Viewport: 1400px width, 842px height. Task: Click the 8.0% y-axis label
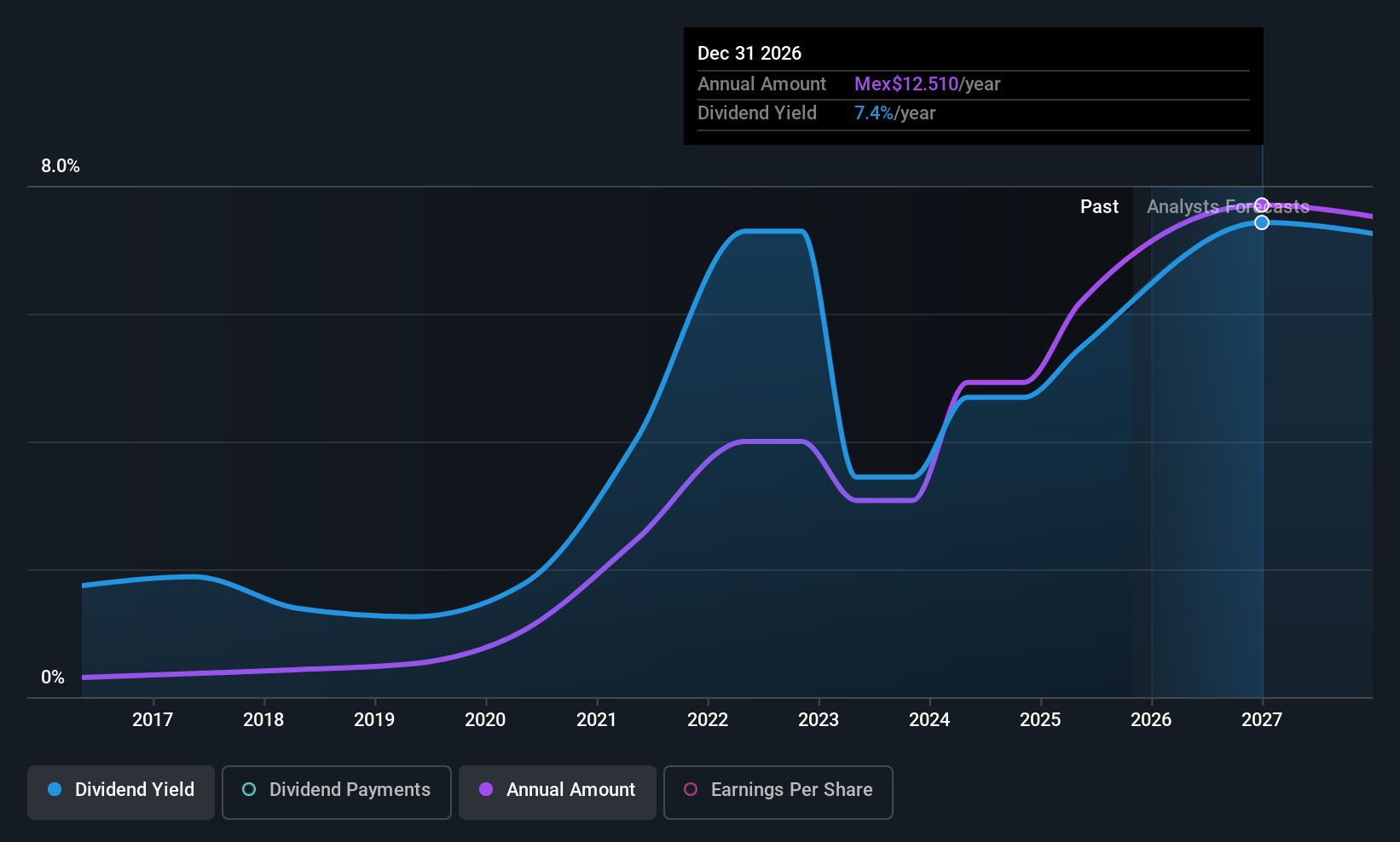[61, 166]
